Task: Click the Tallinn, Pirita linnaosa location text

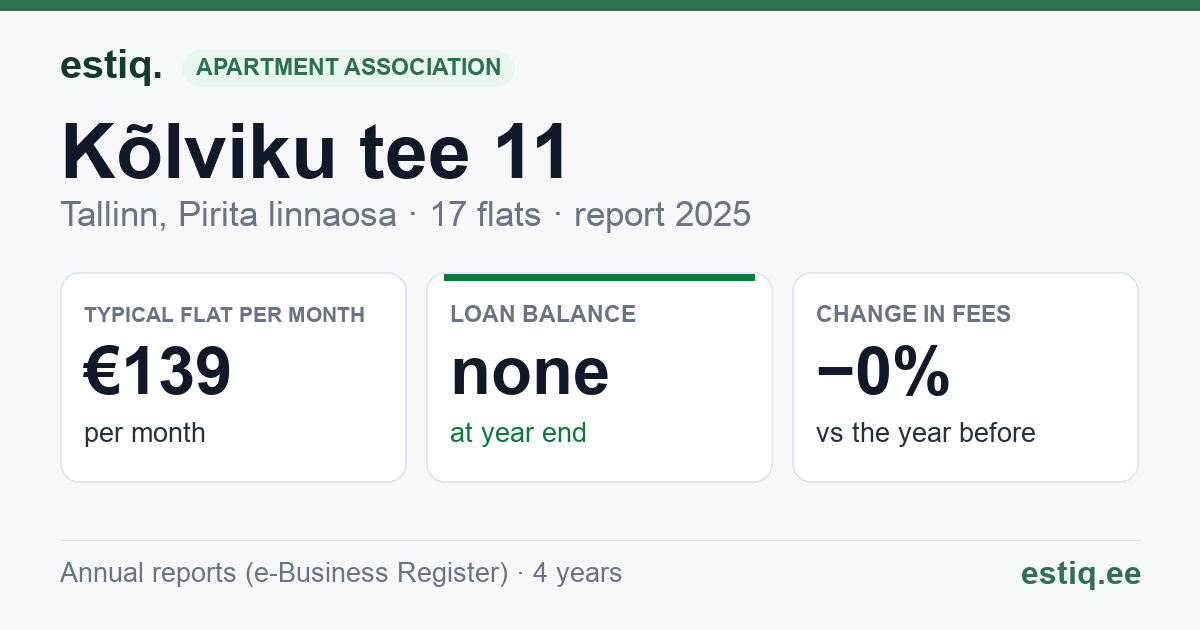Action: pyautogui.click(x=229, y=214)
